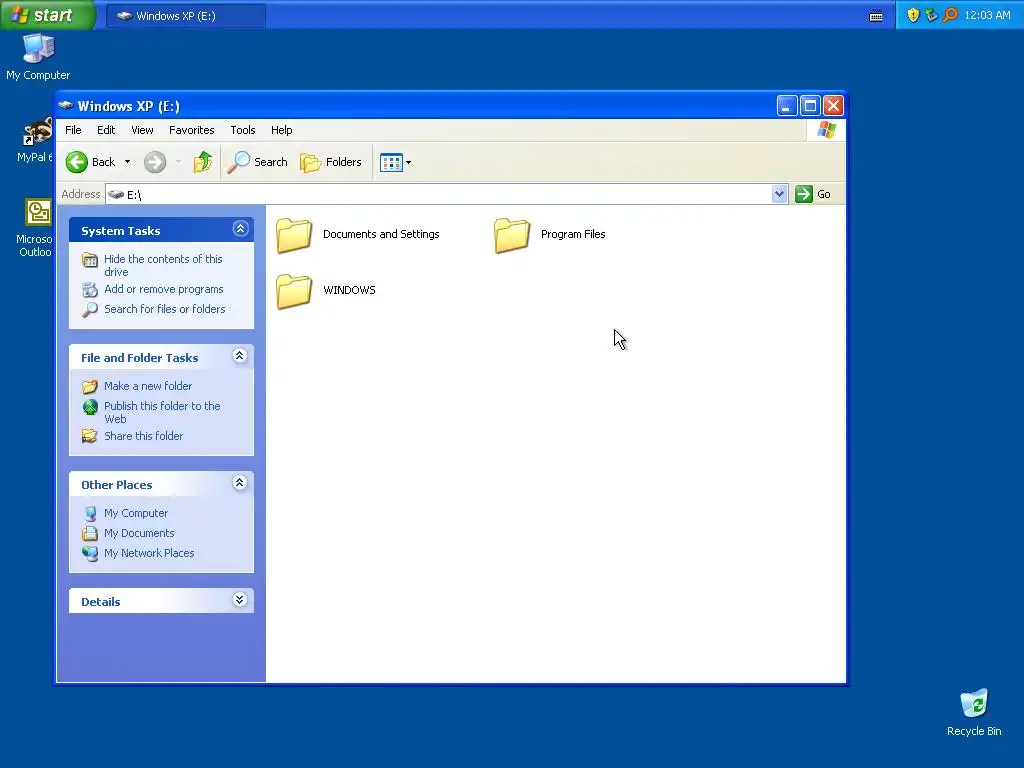Close the Windows XP (E:) window

(x=833, y=106)
